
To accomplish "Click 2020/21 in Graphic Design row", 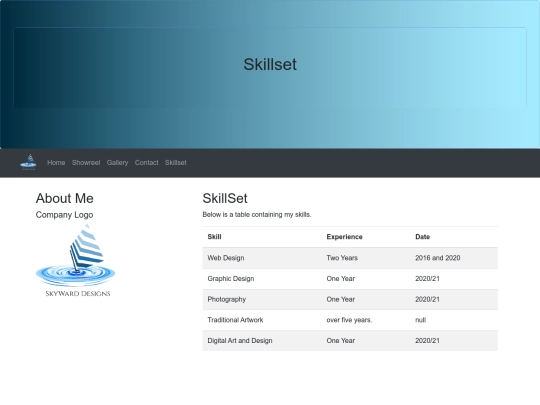I will pos(454,279).
